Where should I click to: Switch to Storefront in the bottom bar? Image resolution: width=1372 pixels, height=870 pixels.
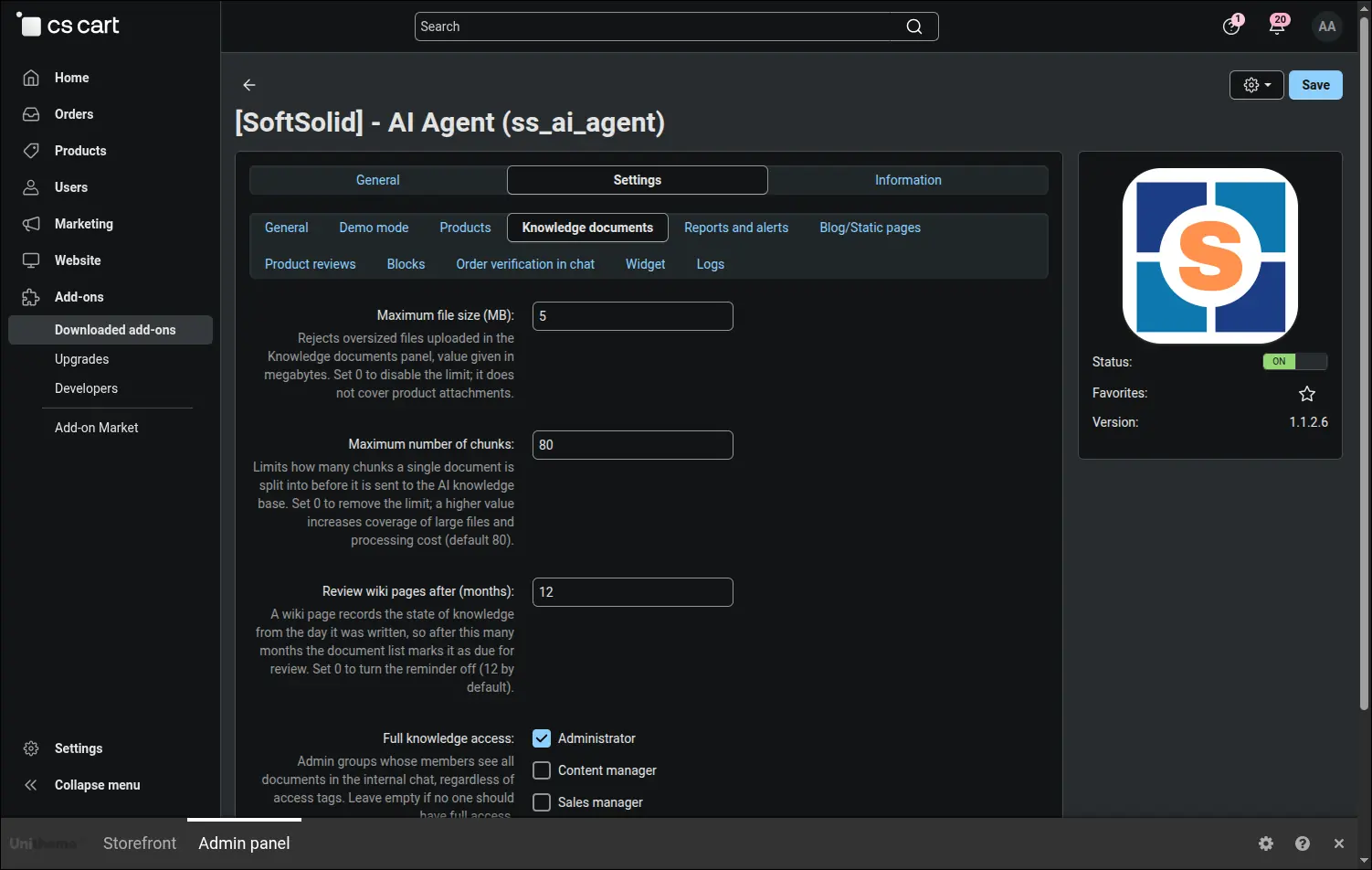point(140,843)
